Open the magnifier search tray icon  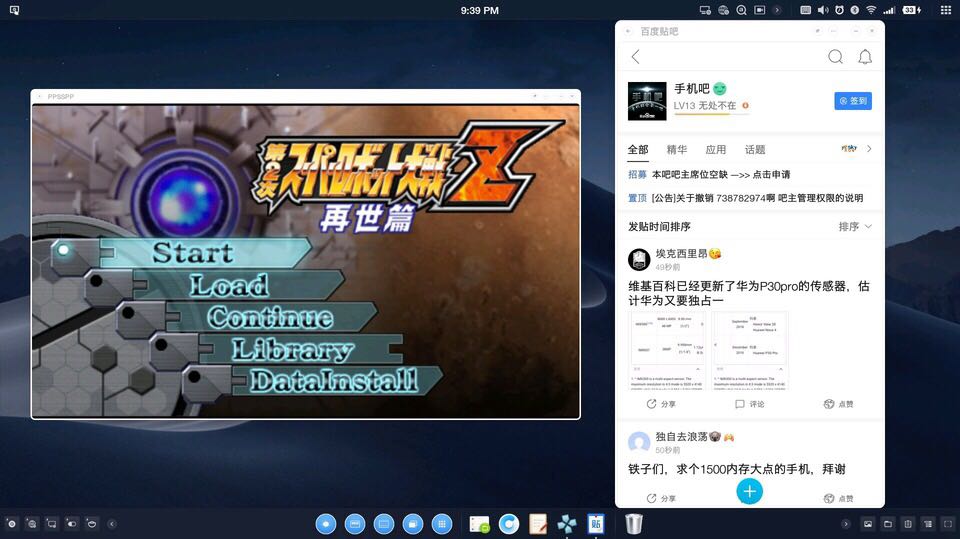[741, 10]
